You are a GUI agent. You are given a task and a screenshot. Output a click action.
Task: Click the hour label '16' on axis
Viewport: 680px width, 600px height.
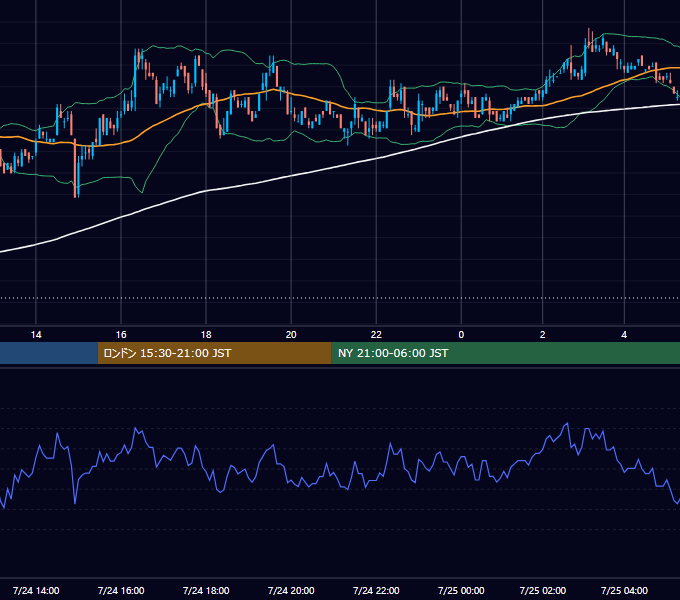click(121, 335)
